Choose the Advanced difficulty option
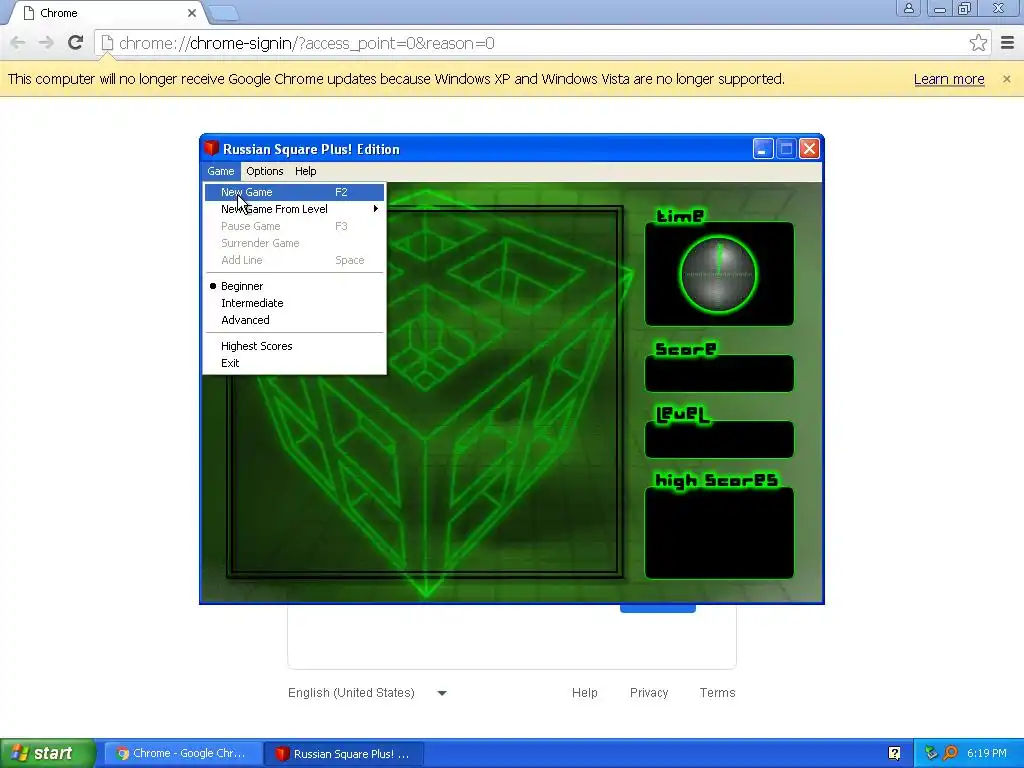 tap(295, 320)
